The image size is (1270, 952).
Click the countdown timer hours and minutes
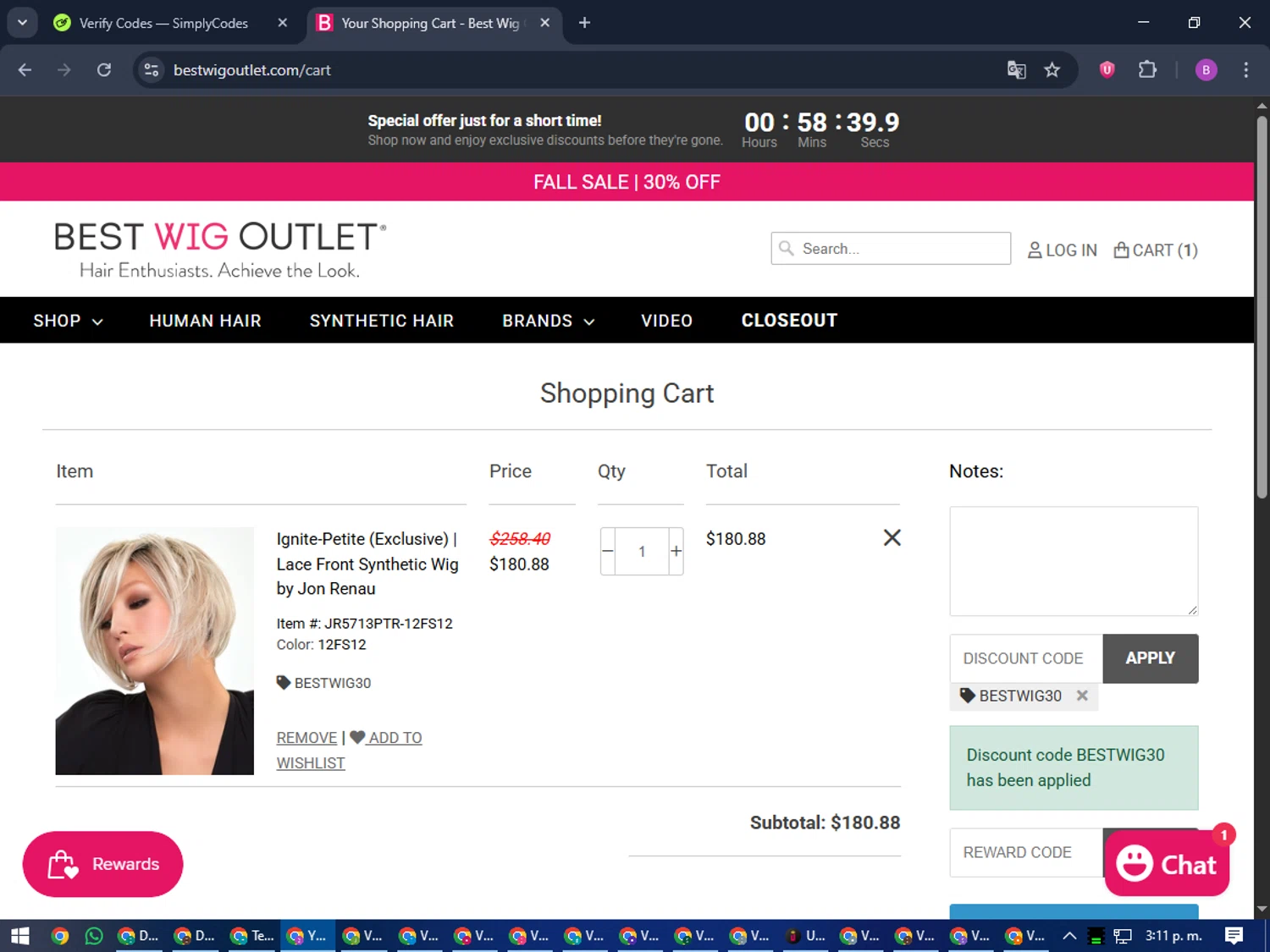785,129
